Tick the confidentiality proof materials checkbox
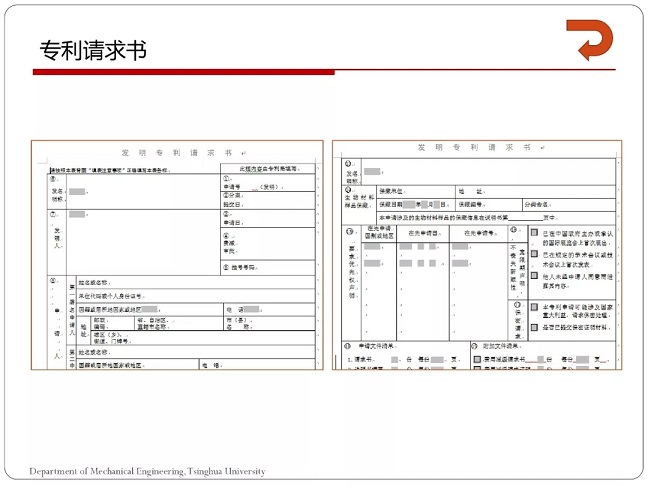648x486 pixels. click(534, 327)
